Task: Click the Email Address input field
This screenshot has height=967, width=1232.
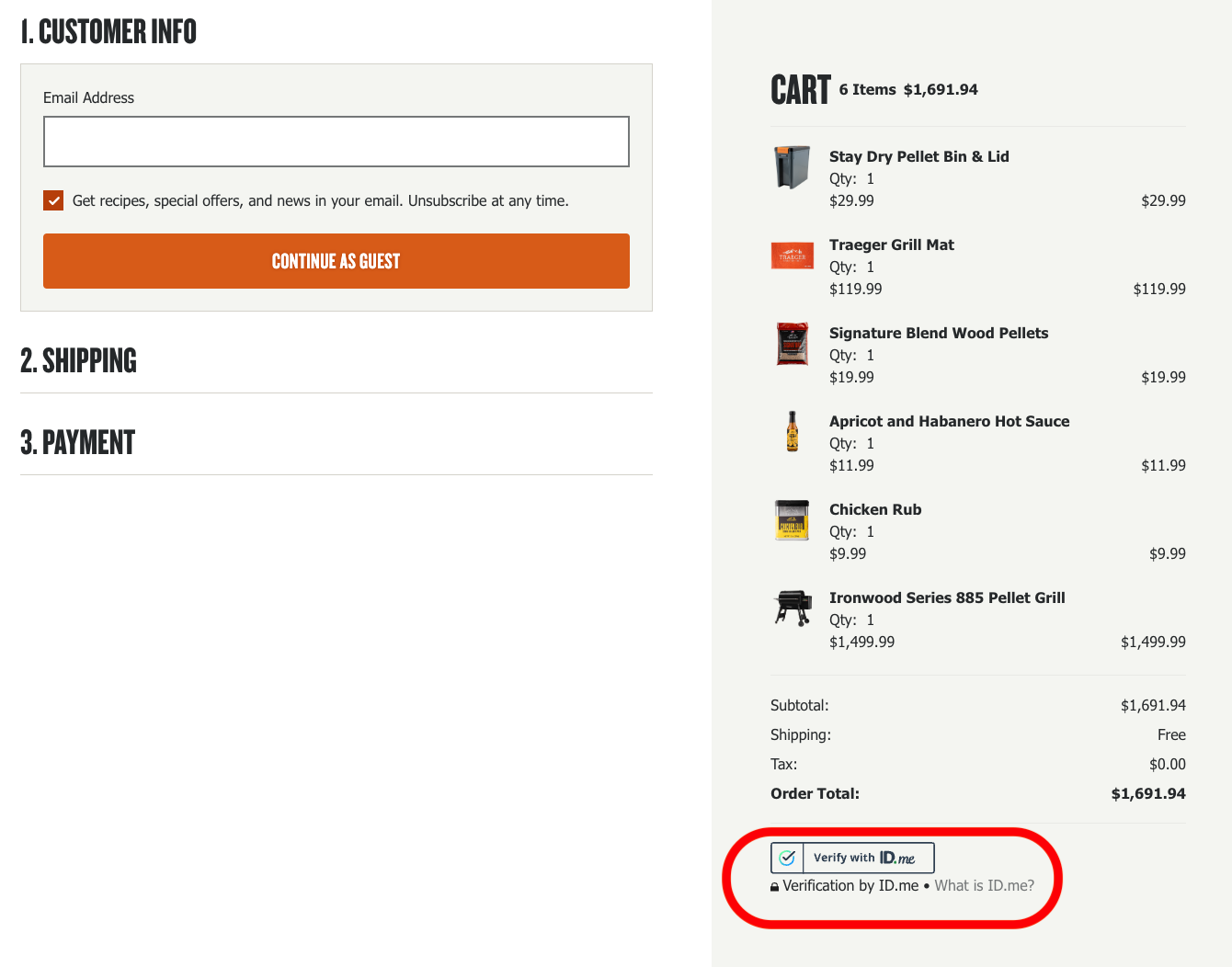Action: 336,142
